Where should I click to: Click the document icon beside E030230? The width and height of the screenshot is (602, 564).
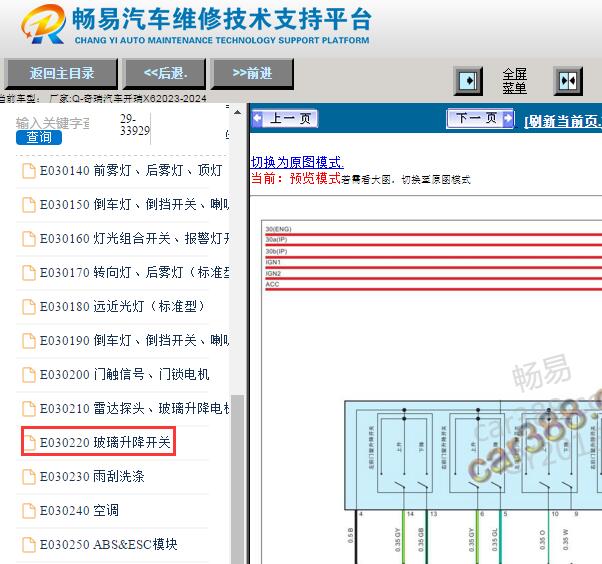coord(29,477)
